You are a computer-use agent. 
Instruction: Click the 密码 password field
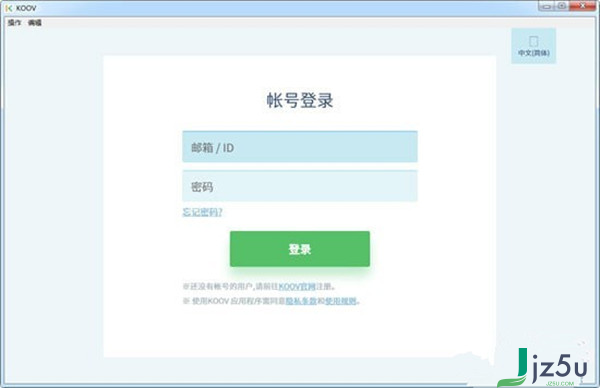coord(300,186)
